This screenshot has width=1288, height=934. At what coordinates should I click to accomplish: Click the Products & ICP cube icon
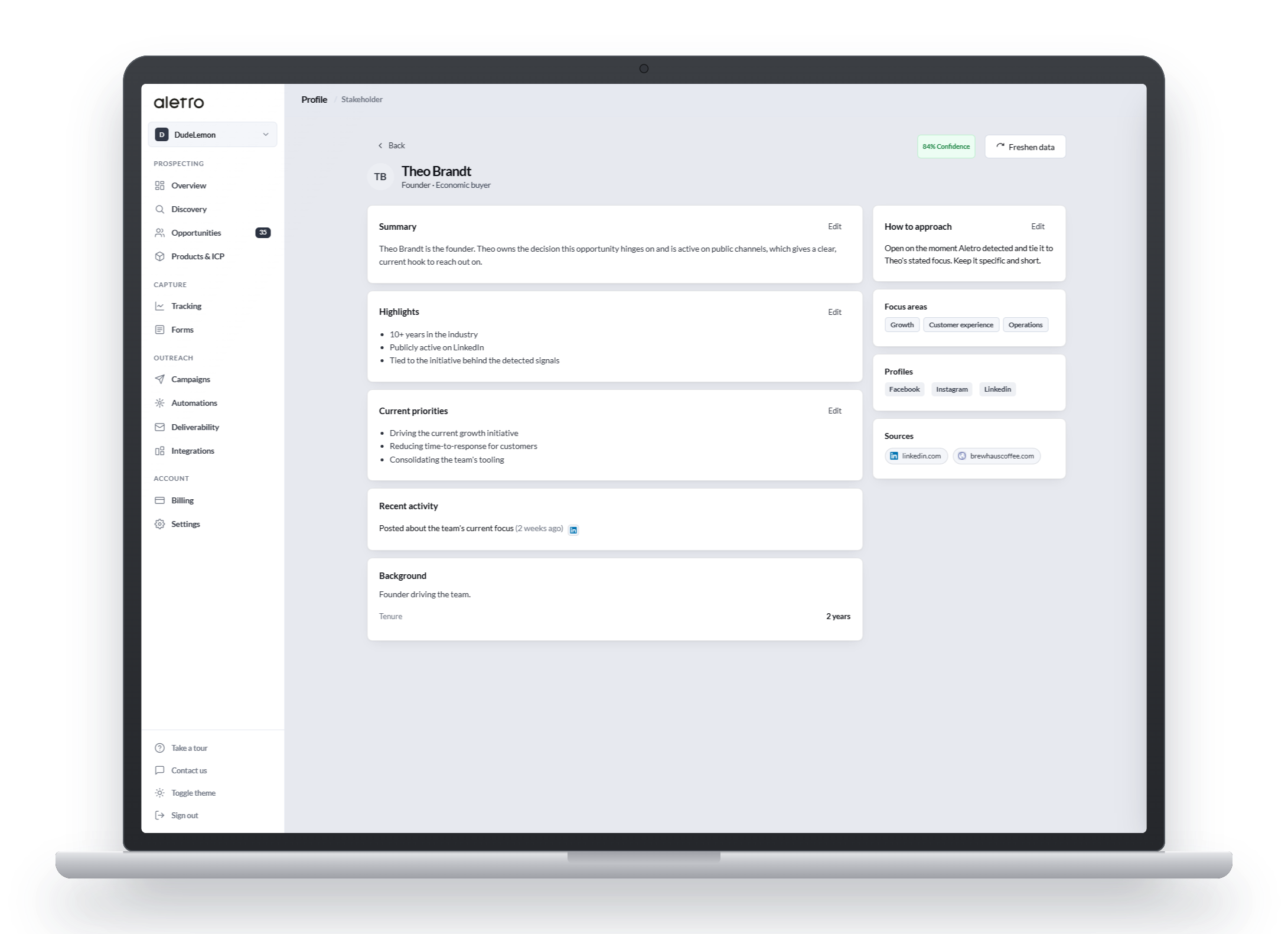pyautogui.click(x=159, y=256)
